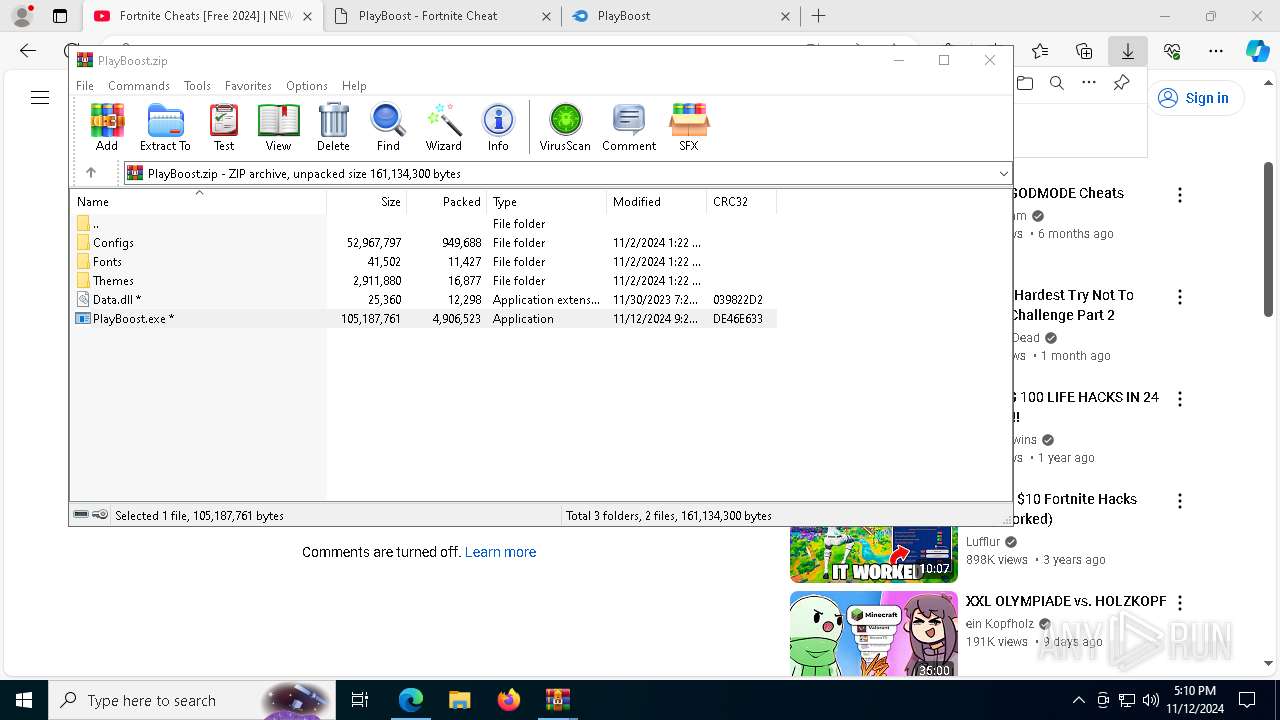Select the Configs folder row
Viewport: 1280px width, 720px height.
point(423,242)
